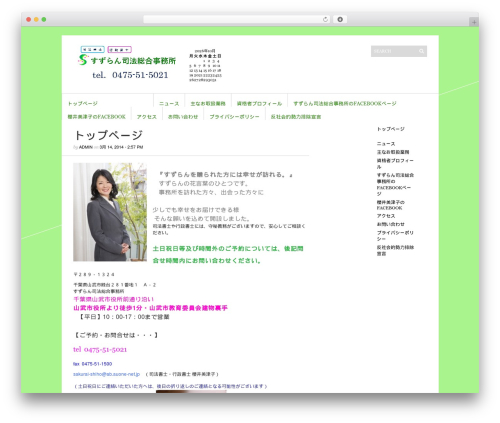Open プライバシーポリシー in the top navigation
The height and width of the screenshot is (423, 500).
234,117
